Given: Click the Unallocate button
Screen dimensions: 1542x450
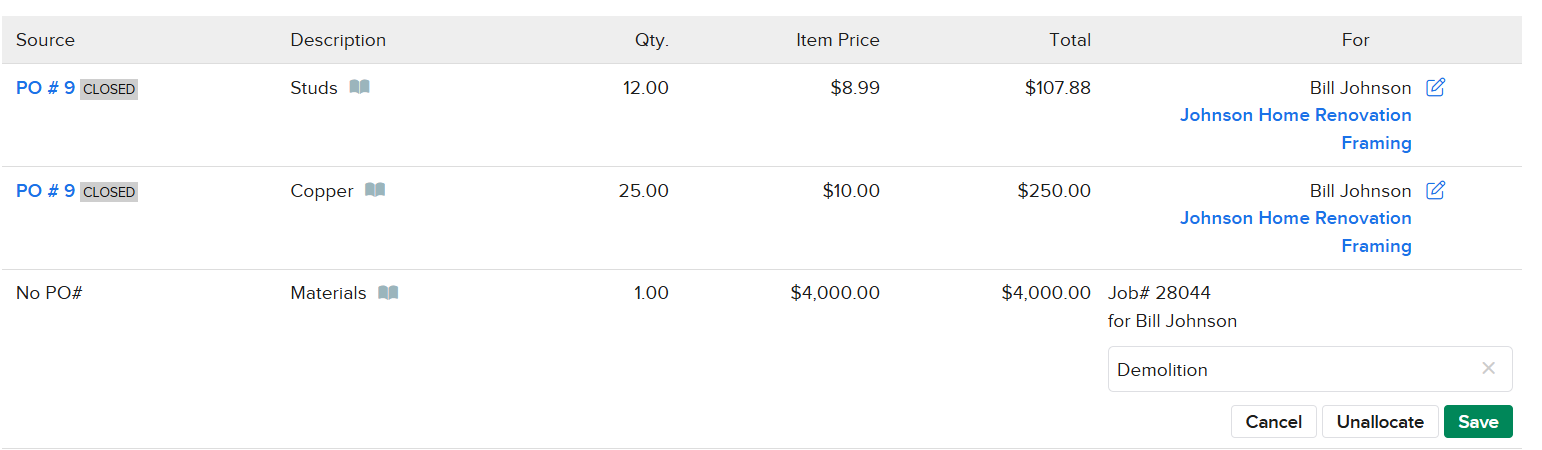Looking at the screenshot, I should [1380, 422].
